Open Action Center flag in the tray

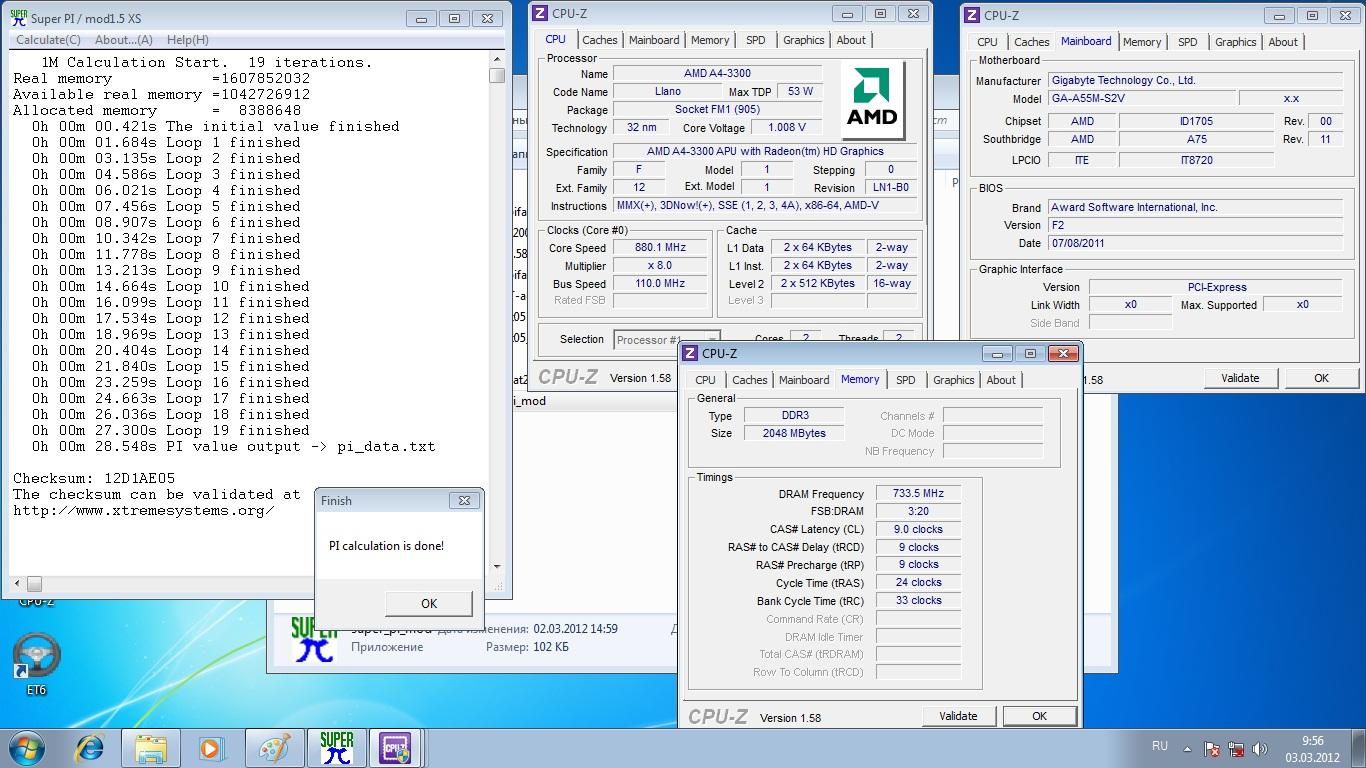point(1212,747)
